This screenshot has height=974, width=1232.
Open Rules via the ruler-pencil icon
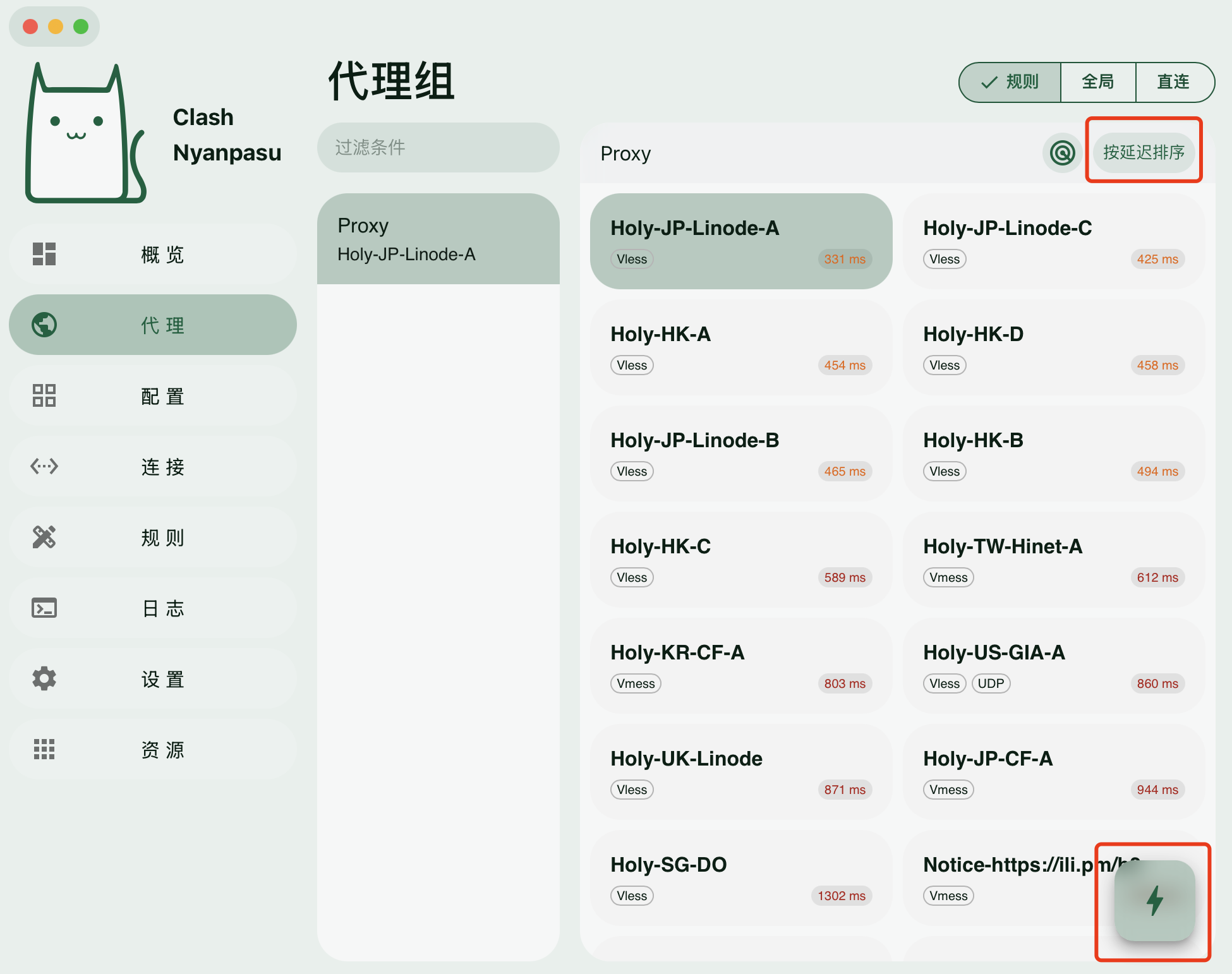44,537
